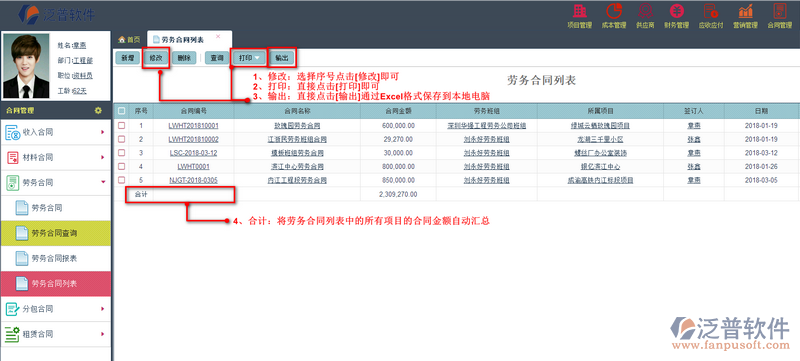Open 模板班组劳务合同 contract name link
The image size is (800, 361).
(297, 153)
